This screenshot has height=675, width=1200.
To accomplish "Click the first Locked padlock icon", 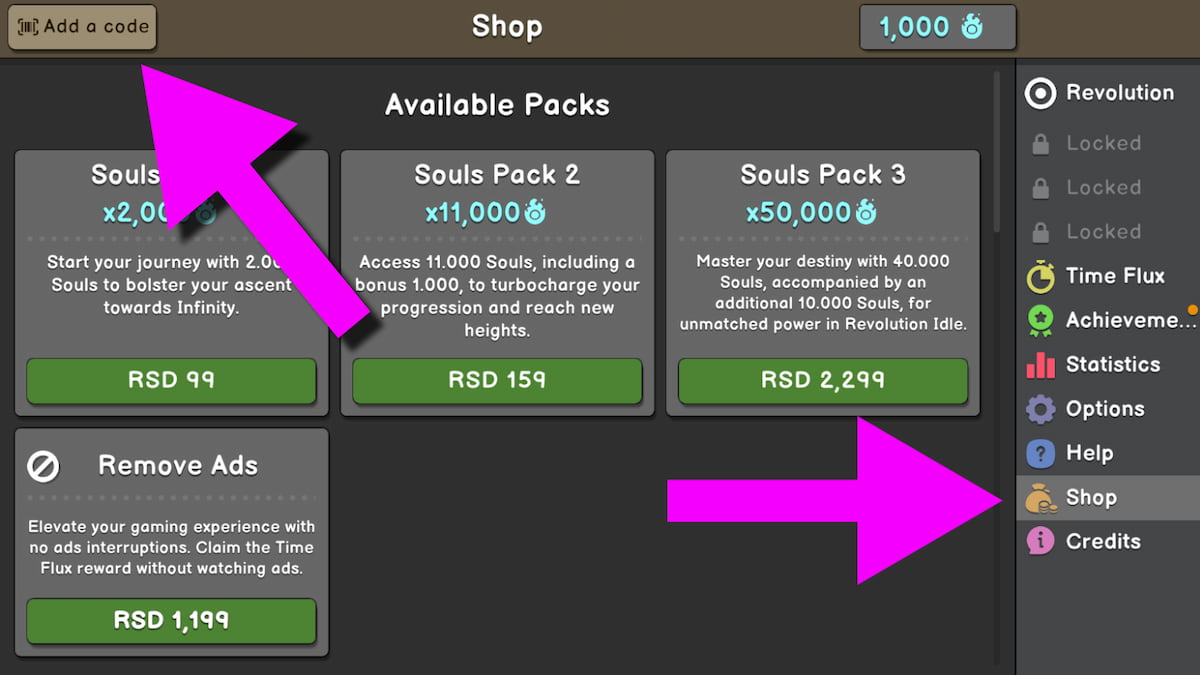I will tap(1039, 143).
